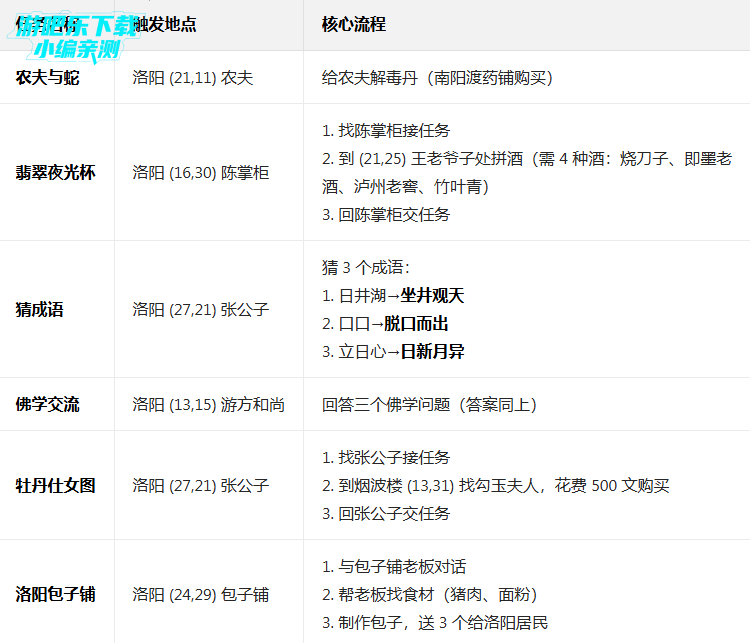This screenshot has height=643, width=750.
Task: Select the 核心流程 column header
Action: point(354,24)
